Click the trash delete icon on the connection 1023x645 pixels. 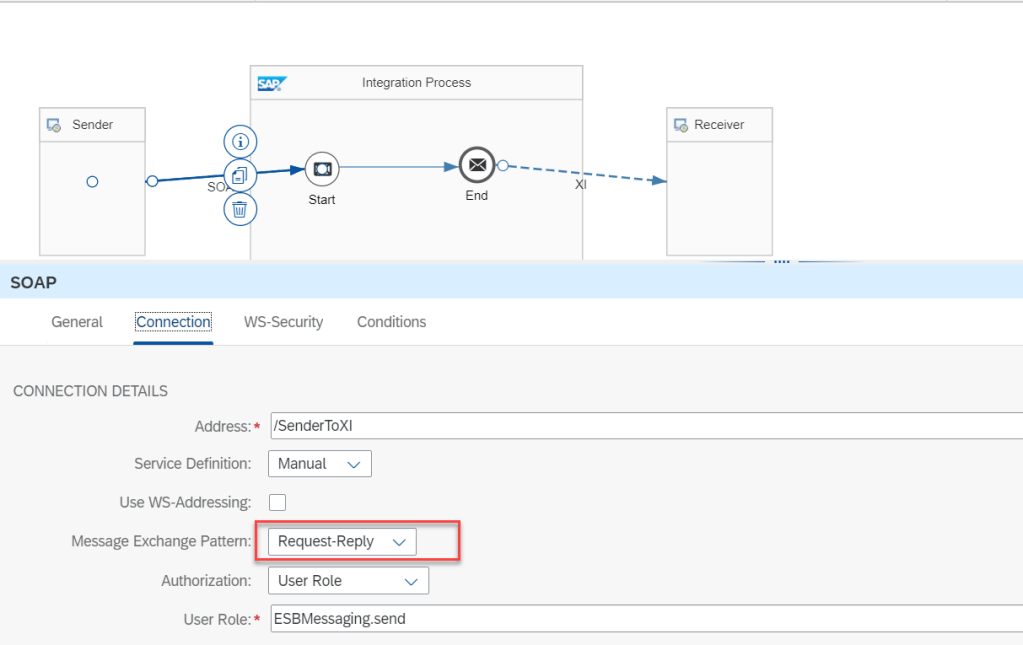click(x=240, y=209)
